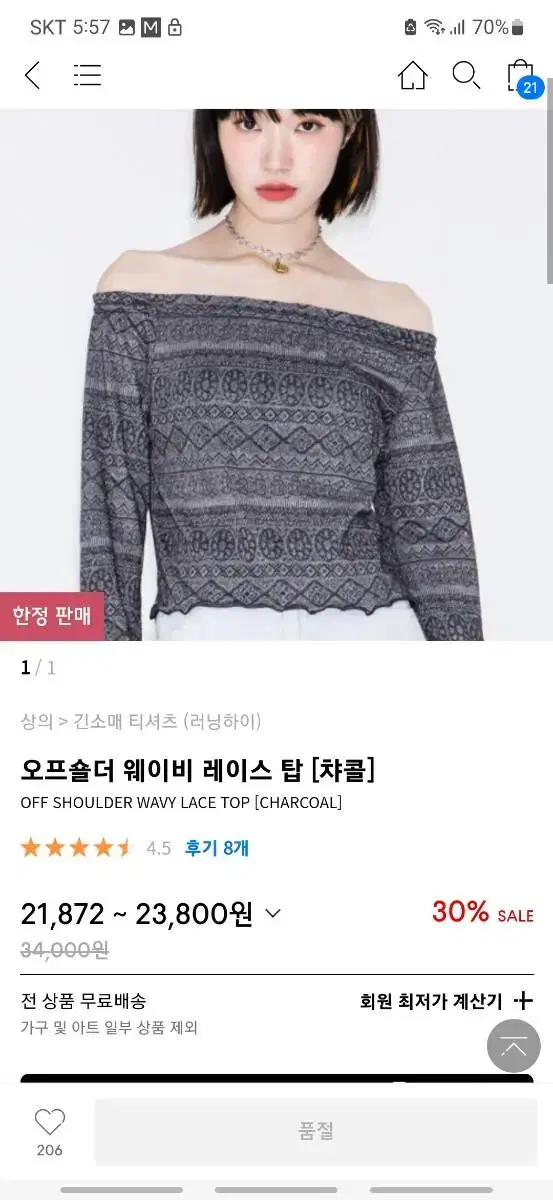Open 후기 8개 reviews link

pyautogui.click(x=217, y=848)
